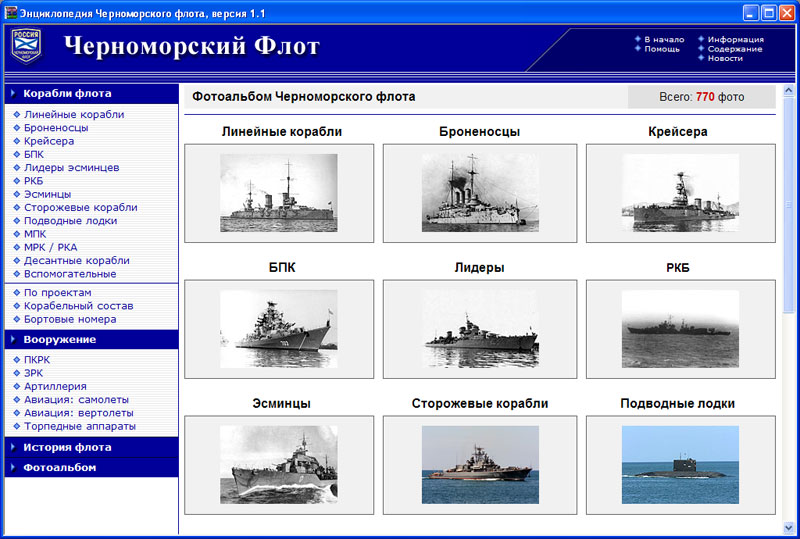Screen dimensions: 800x539
Task: Select Линейные корабли in sidebar
Action: click(x=74, y=115)
